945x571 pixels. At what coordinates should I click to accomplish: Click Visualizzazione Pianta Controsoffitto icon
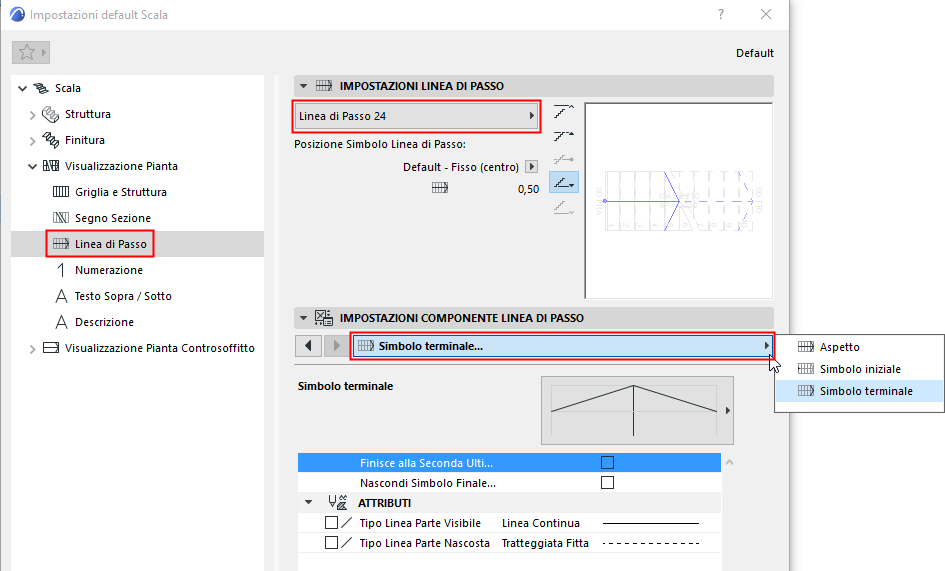click(x=51, y=348)
